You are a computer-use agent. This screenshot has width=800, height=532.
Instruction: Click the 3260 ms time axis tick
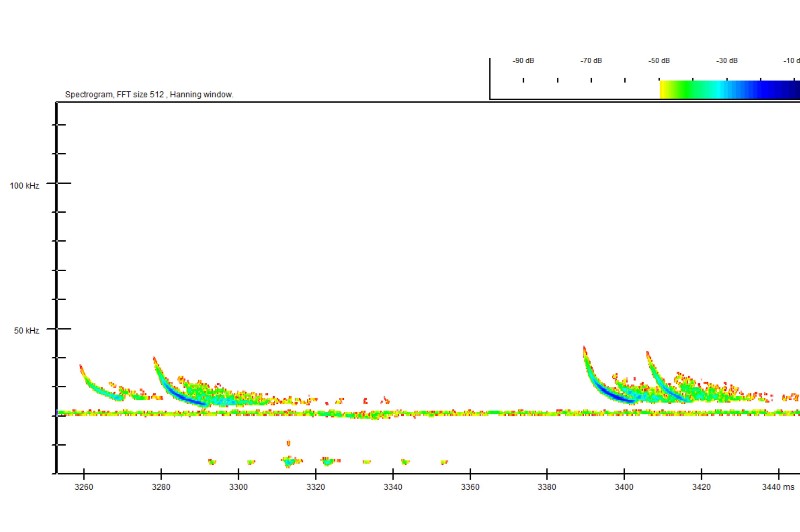point(84,474)
